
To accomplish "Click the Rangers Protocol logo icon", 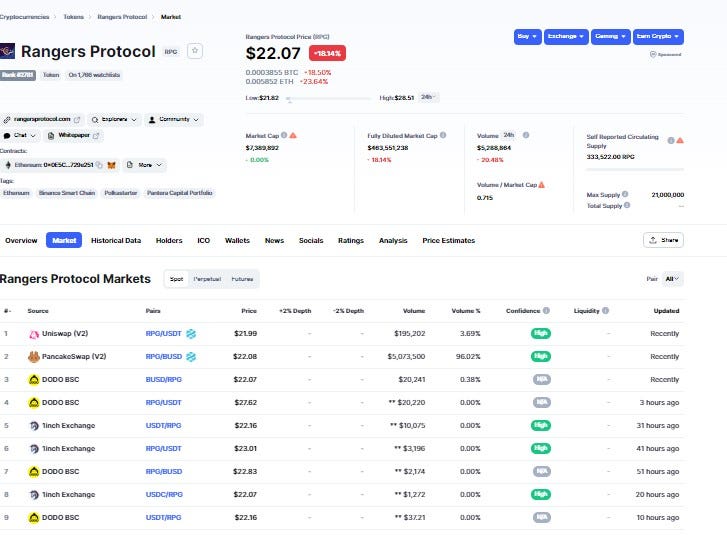I will click(7, 51).
